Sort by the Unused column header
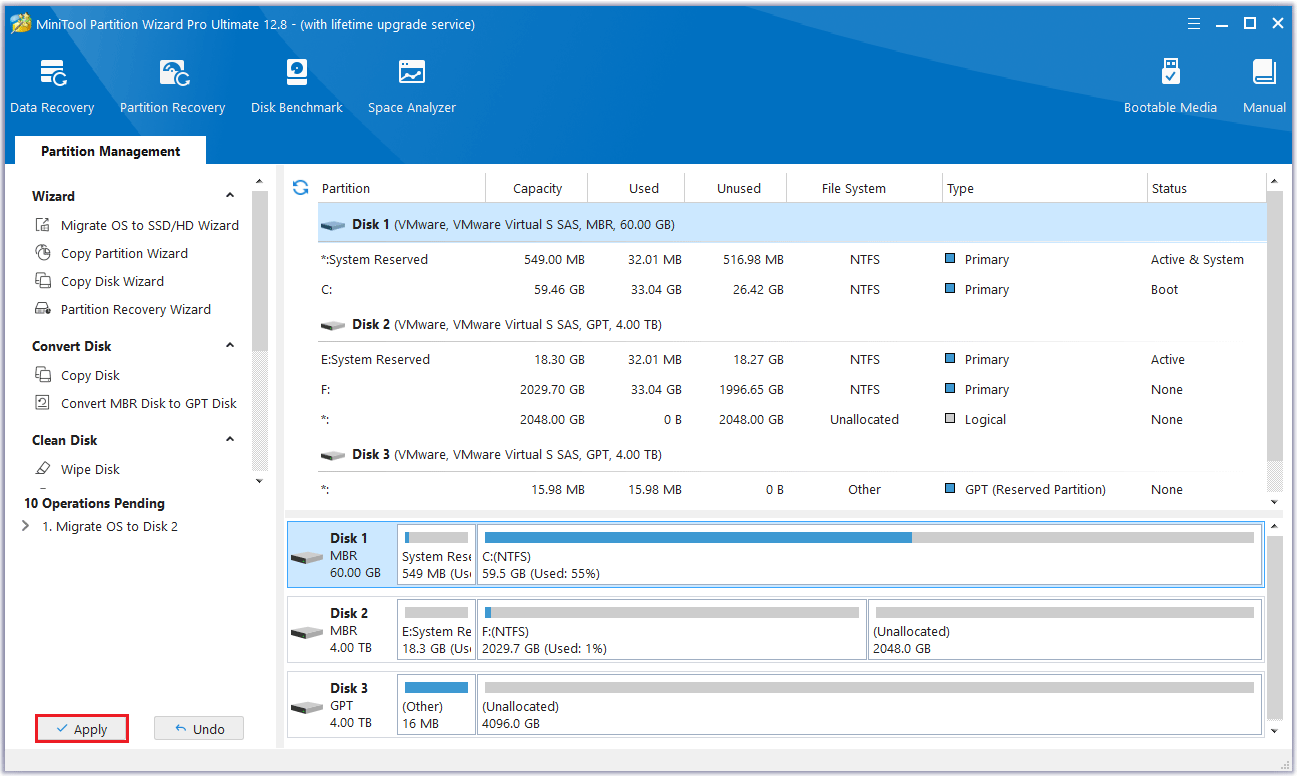This screenshot has height=776, width=1297. 738,188
